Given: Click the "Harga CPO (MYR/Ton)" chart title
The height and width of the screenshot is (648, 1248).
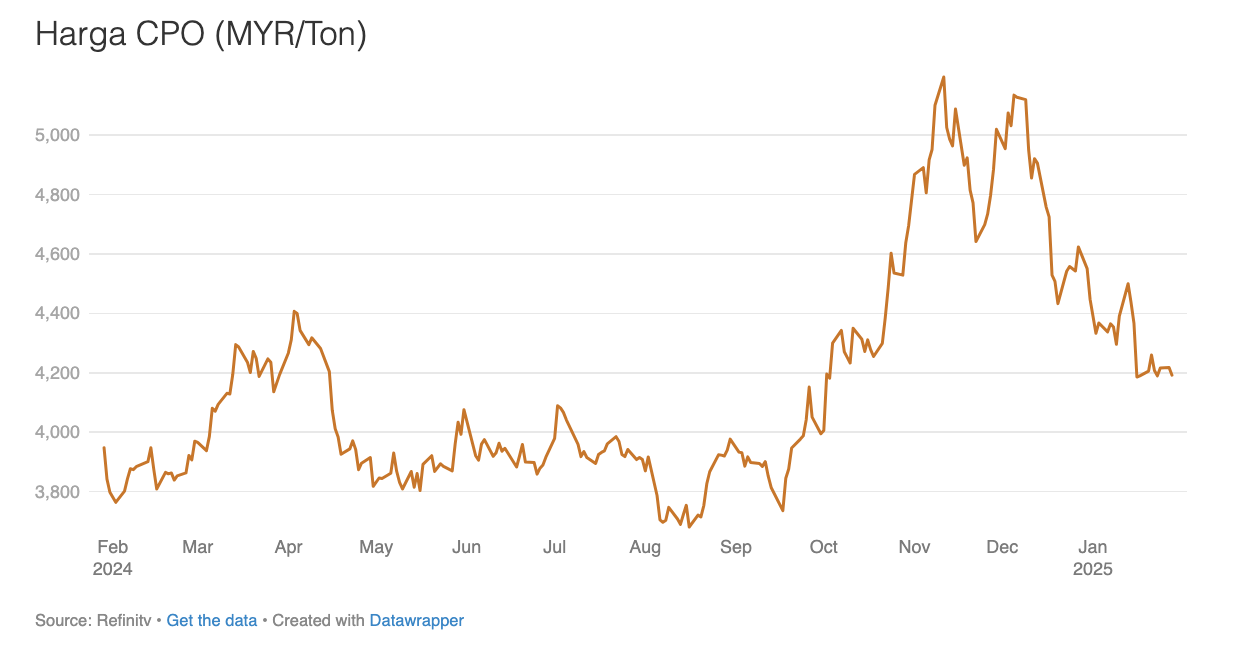Looking at the screenshot, I should point(201,35).
